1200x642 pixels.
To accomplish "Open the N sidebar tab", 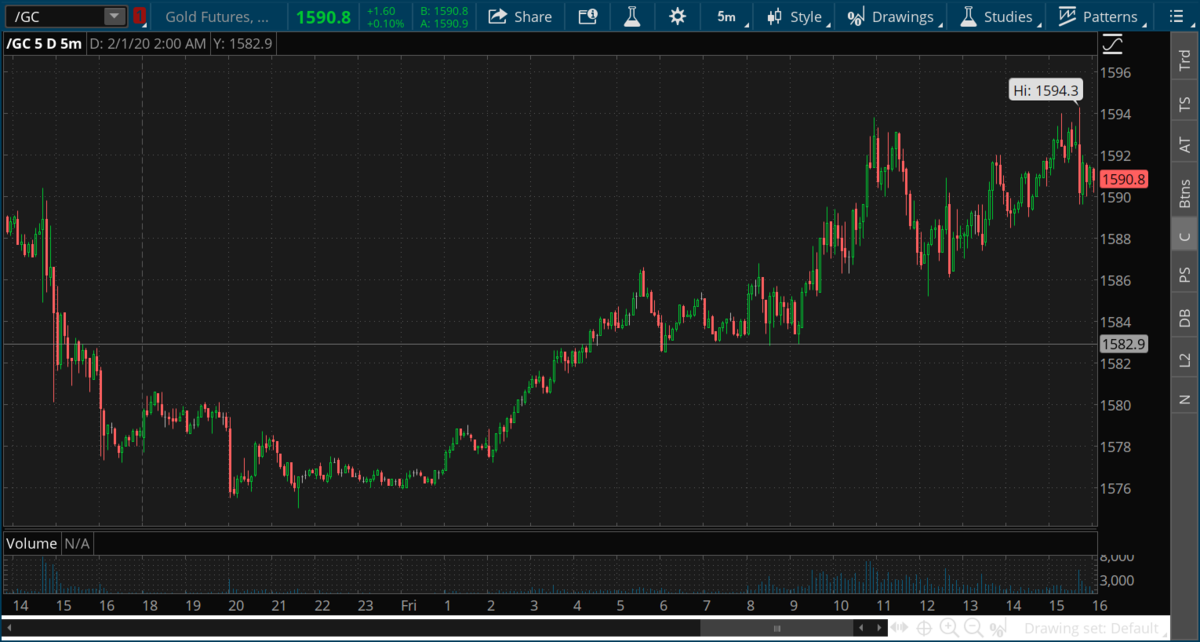I will [1184, 399].
